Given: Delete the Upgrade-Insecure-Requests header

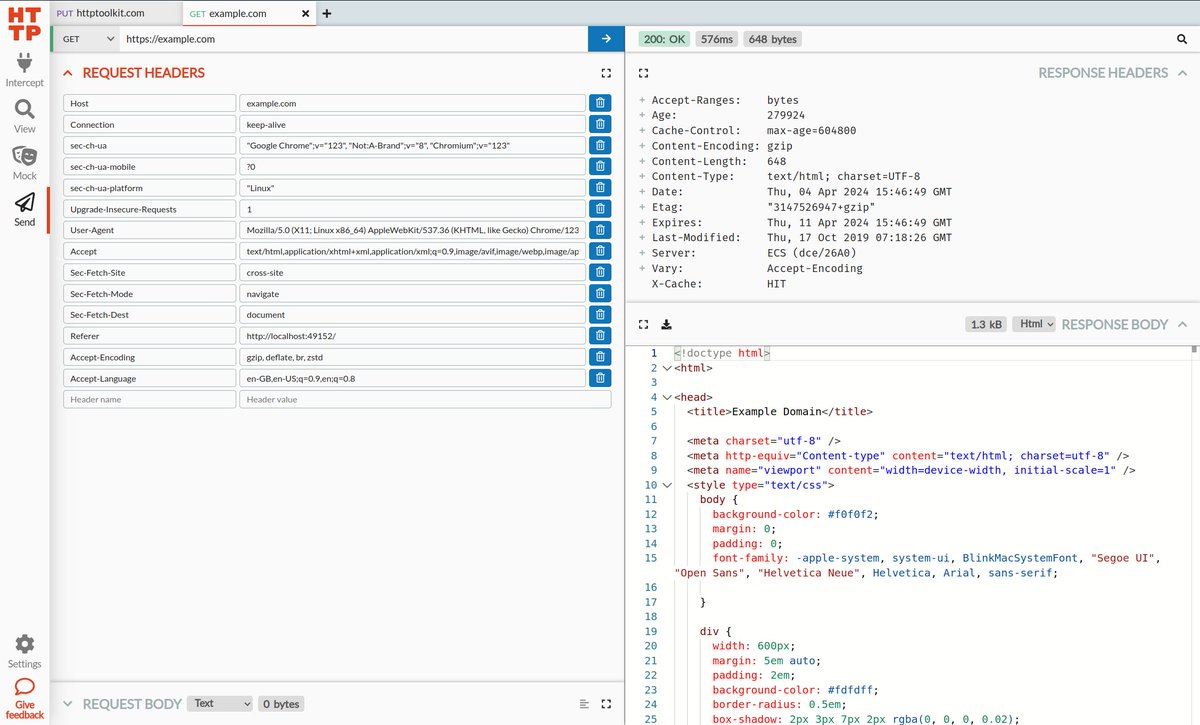Looking at the screenshot, I should 600,209.
